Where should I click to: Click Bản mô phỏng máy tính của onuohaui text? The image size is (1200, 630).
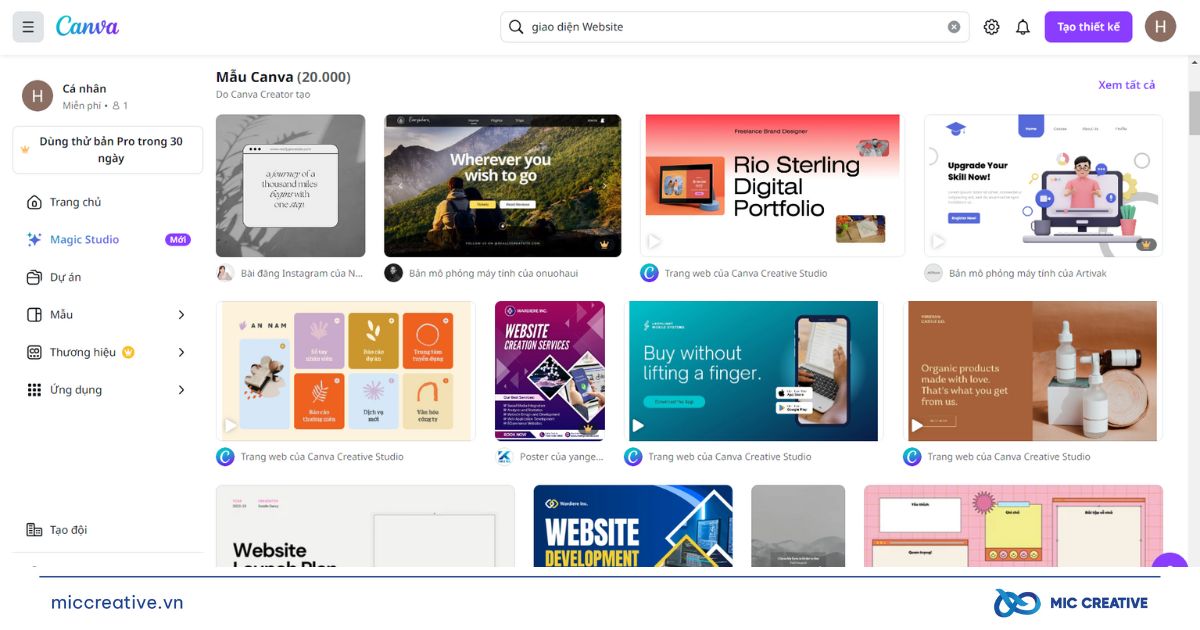pos(493,273)
